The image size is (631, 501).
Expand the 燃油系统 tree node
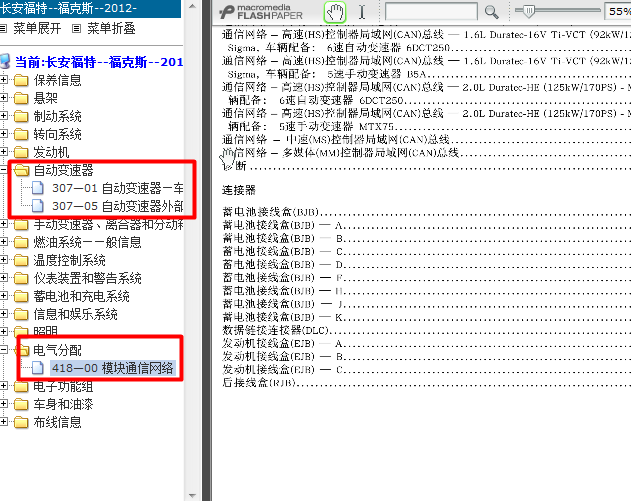coord(3,242)
